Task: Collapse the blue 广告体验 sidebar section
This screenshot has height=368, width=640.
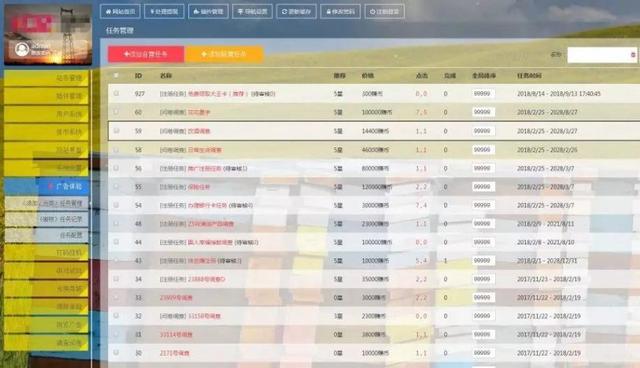Action: tap(46, 186)
